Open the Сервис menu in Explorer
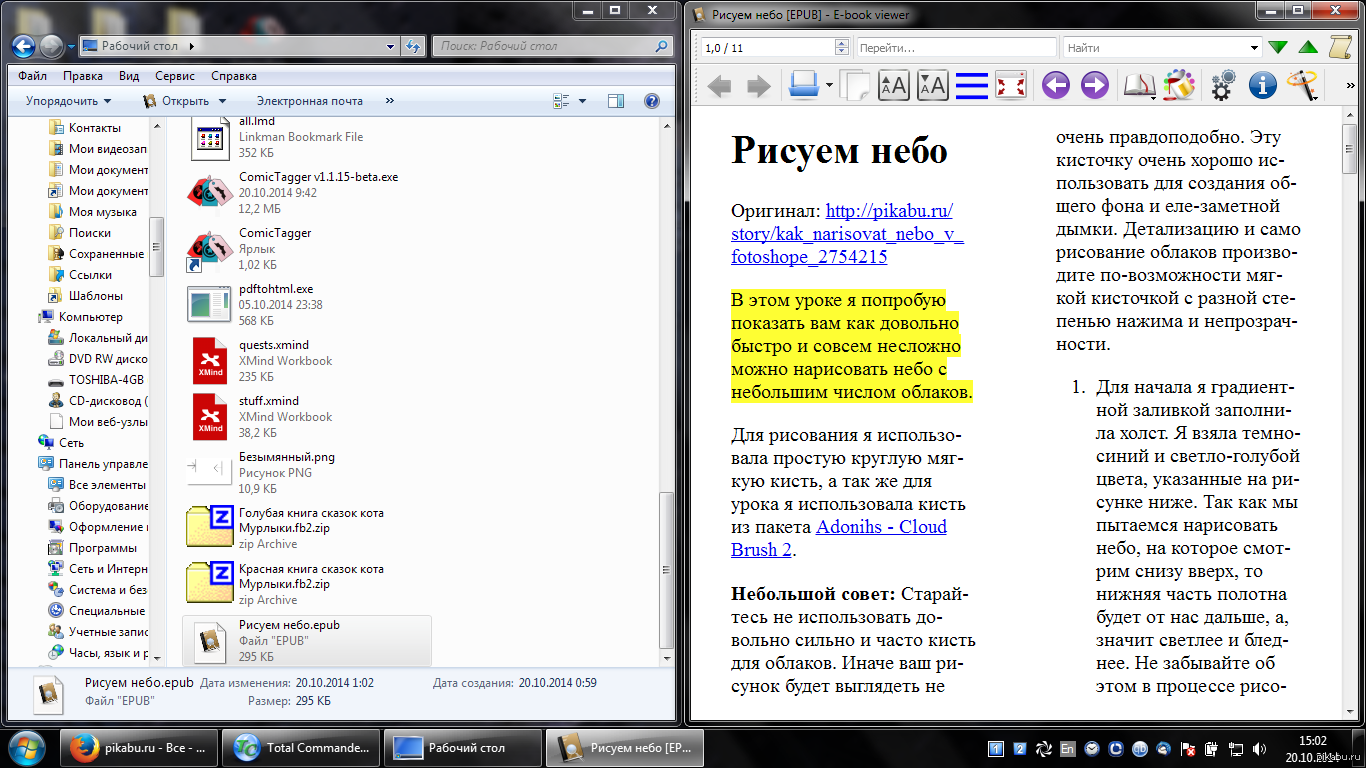1366x768 pixels. (x=175, y=76)
